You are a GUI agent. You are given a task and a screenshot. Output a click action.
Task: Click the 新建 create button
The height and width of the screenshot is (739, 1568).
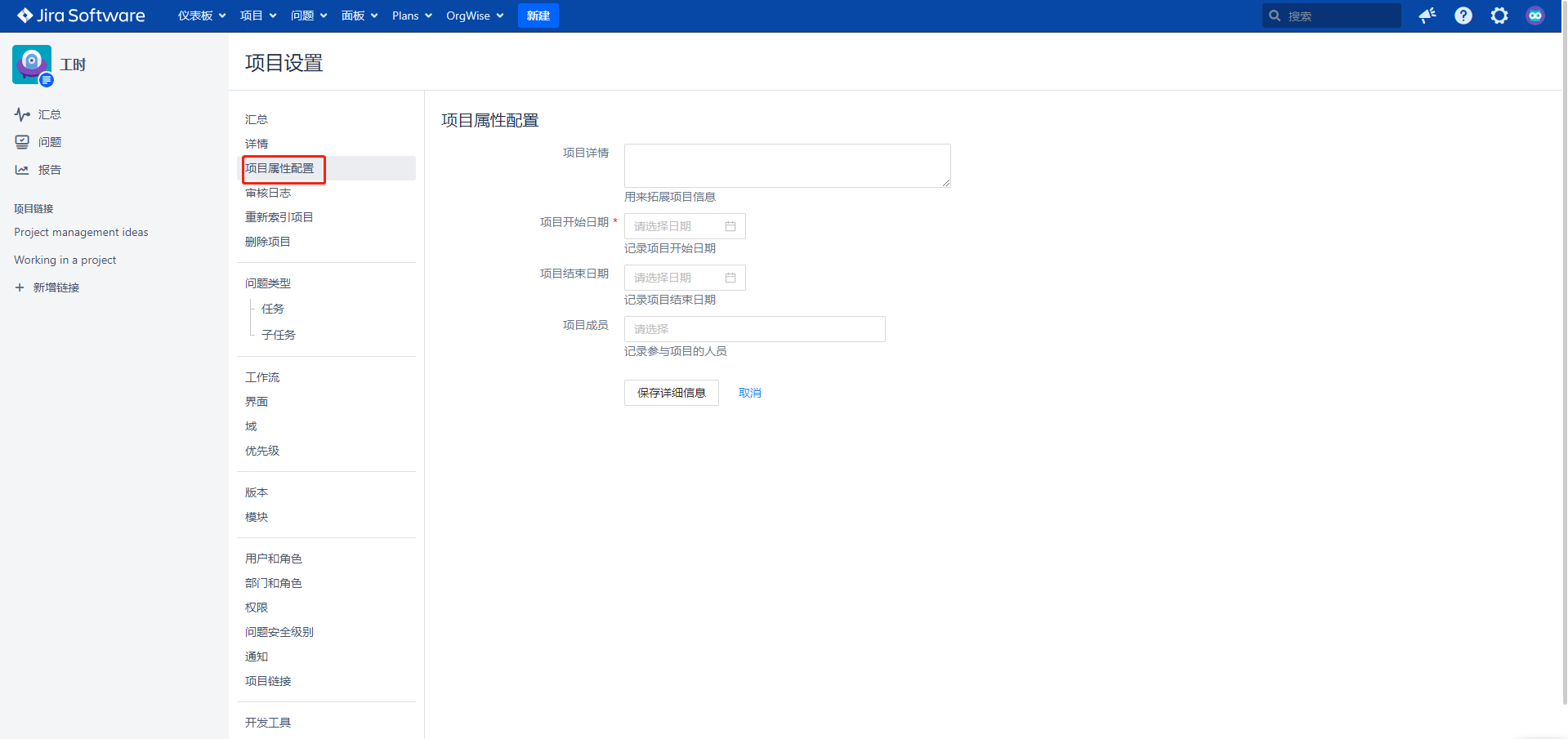[x=538, y=16]
